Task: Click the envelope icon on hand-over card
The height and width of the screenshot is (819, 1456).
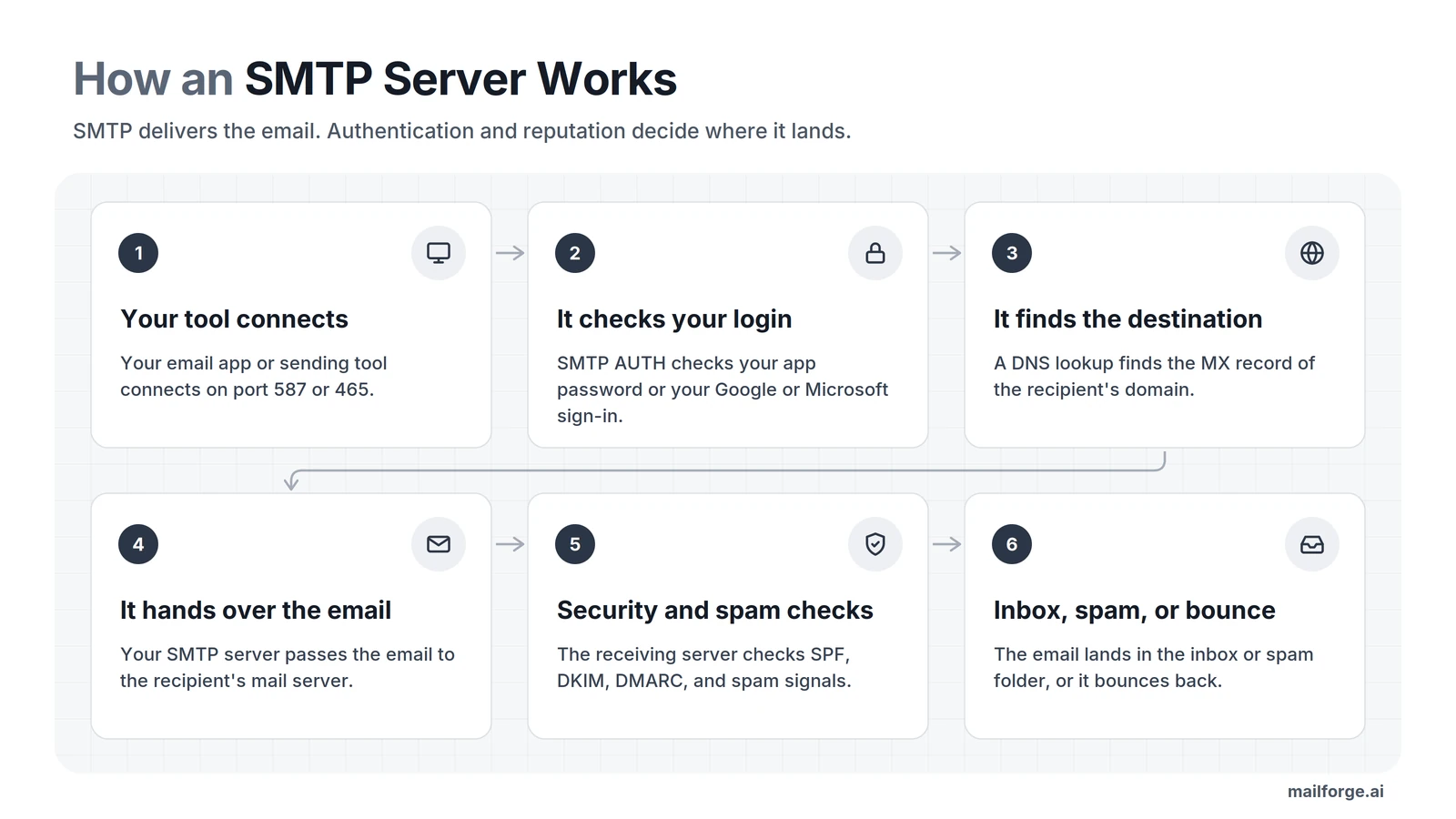Action: point(439,544)
